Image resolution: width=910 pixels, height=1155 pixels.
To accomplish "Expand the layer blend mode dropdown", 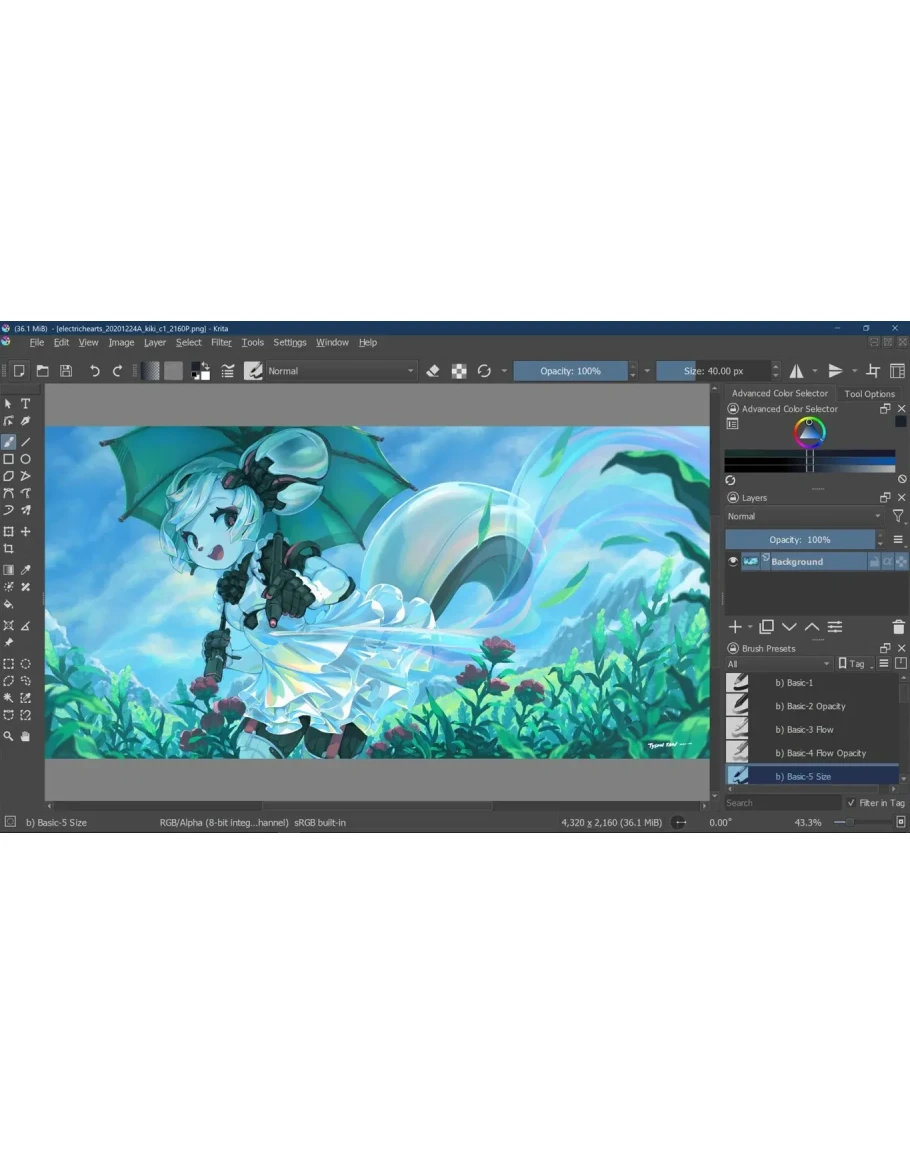I will tap(805, 517).
